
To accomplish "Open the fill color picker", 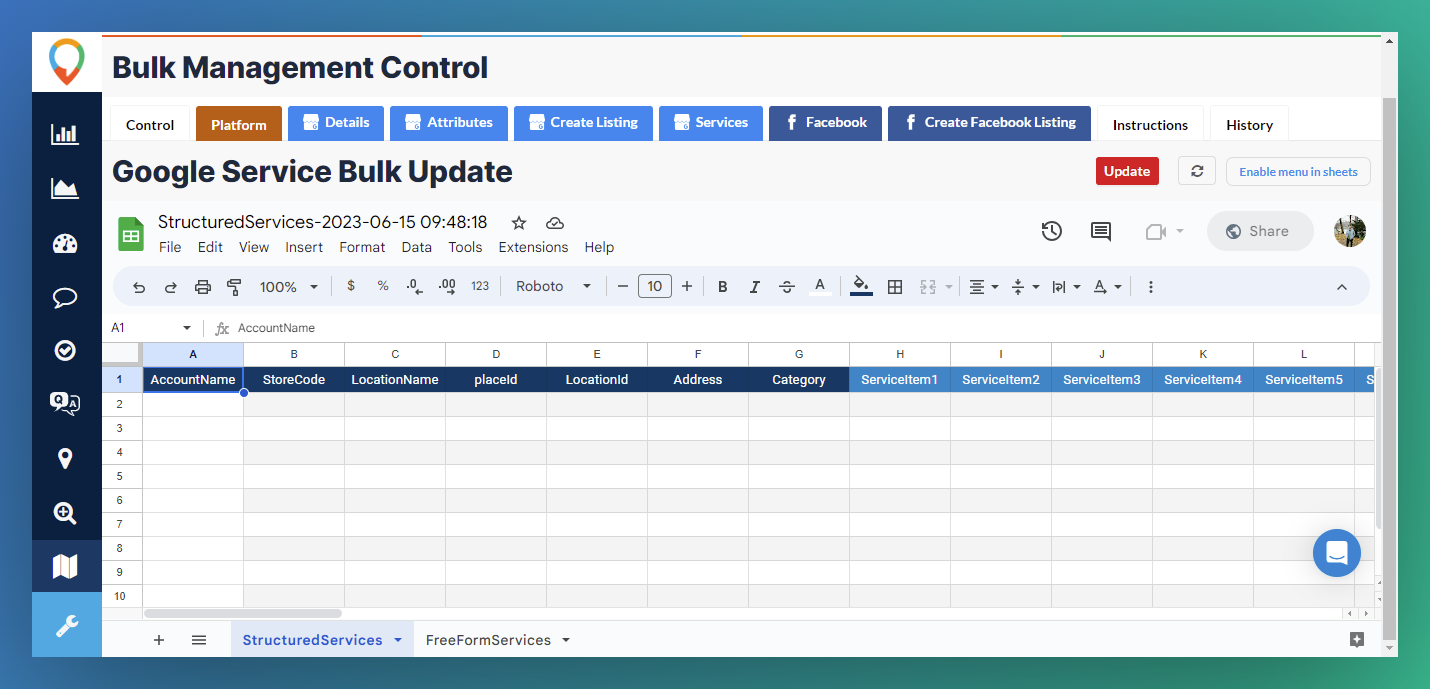I will click(x=861, y=287).
